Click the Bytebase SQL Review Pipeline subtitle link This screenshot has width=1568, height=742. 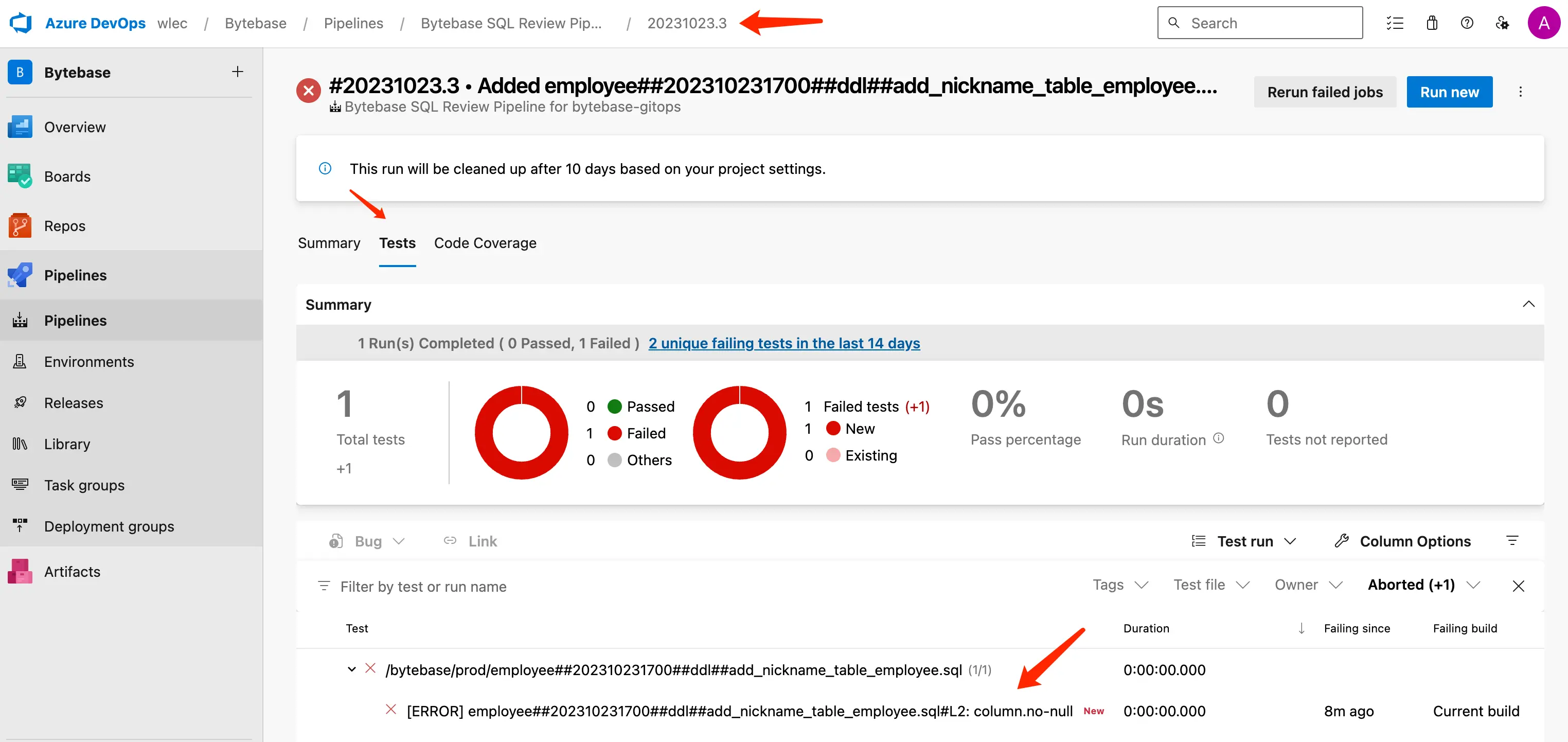512,107
